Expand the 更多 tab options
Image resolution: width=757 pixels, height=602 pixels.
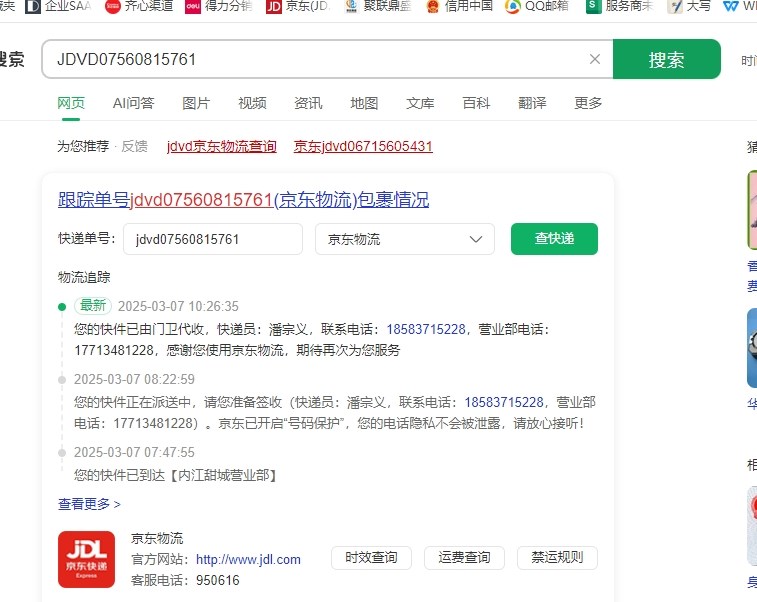coord(588,103)
